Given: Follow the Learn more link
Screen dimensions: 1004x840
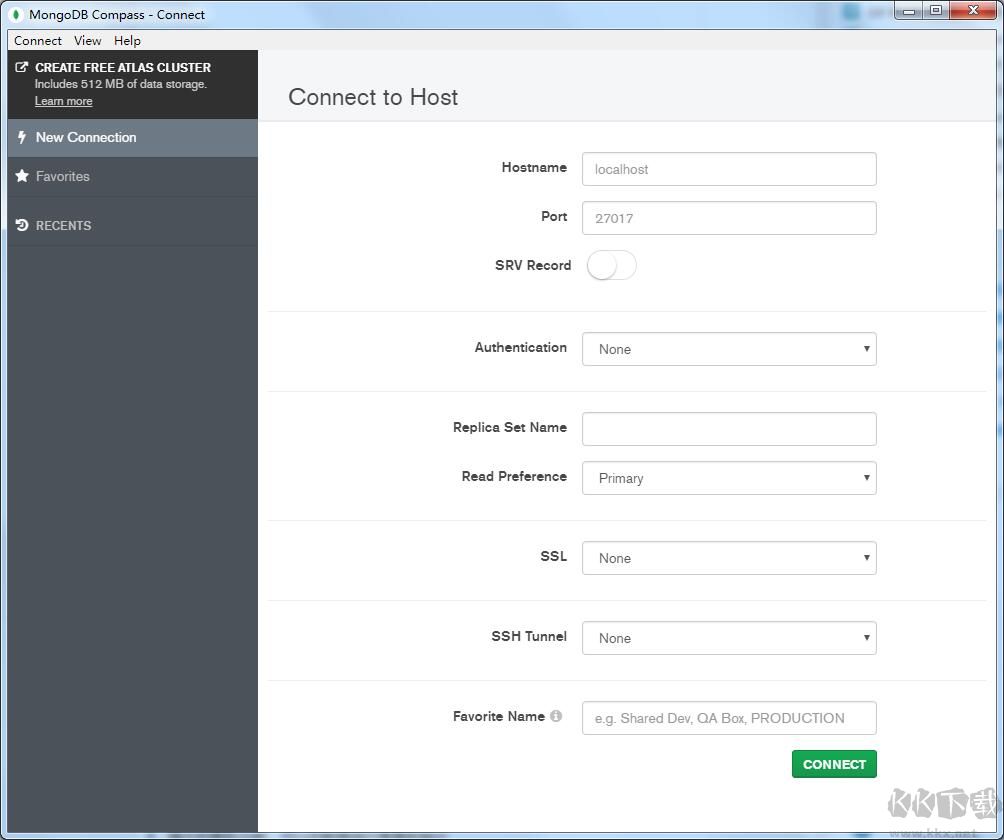Looking at the screenshot, I should (63, 101).
